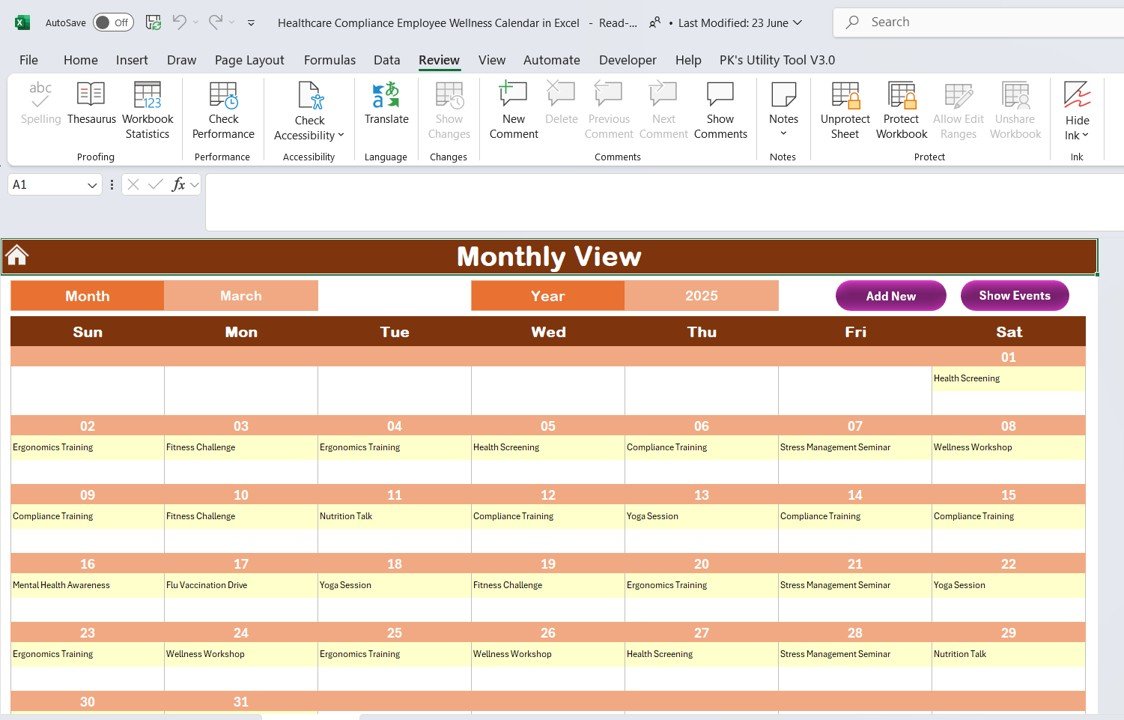Click Show Changes in the ribbon
The height and width of the screenshot is (720, 1124).
click(449, 111)
